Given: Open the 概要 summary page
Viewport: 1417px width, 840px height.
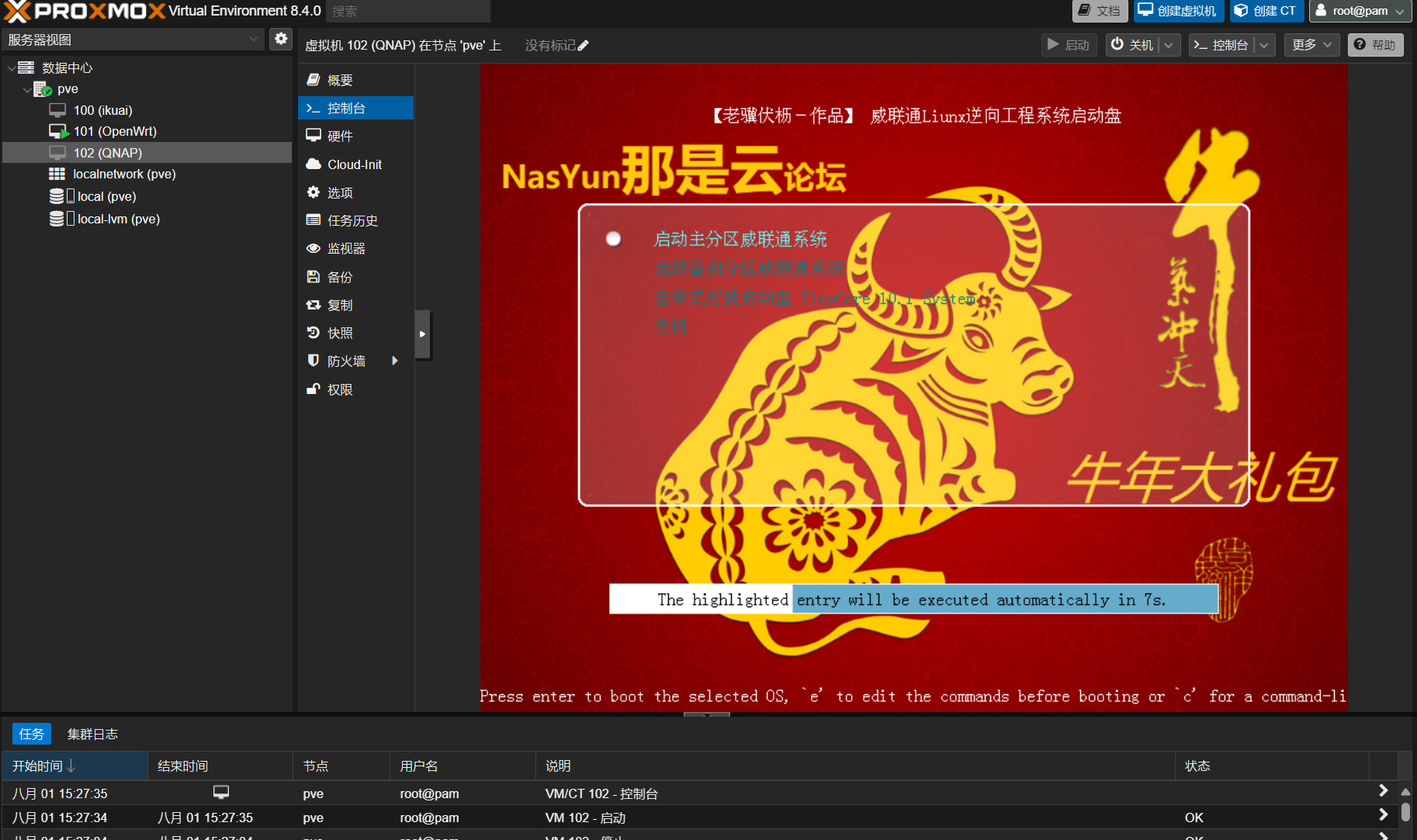Looking at the screenshot, I should (x=355, y=80).
